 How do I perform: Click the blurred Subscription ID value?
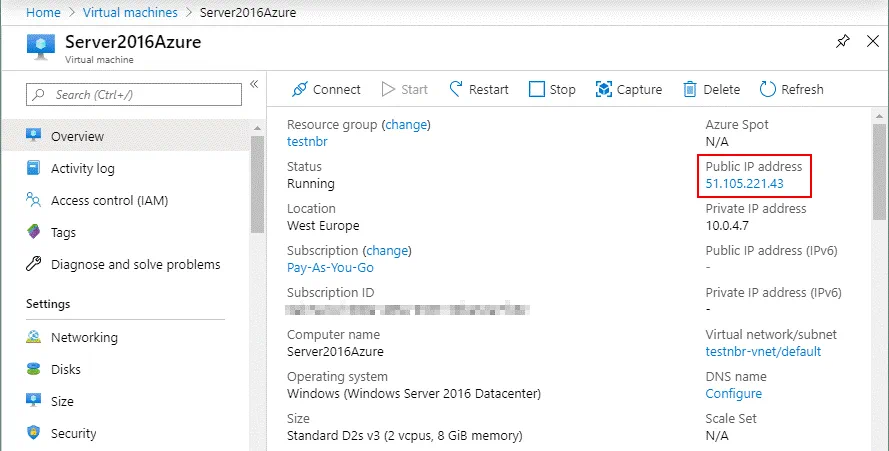click(407, 310)
